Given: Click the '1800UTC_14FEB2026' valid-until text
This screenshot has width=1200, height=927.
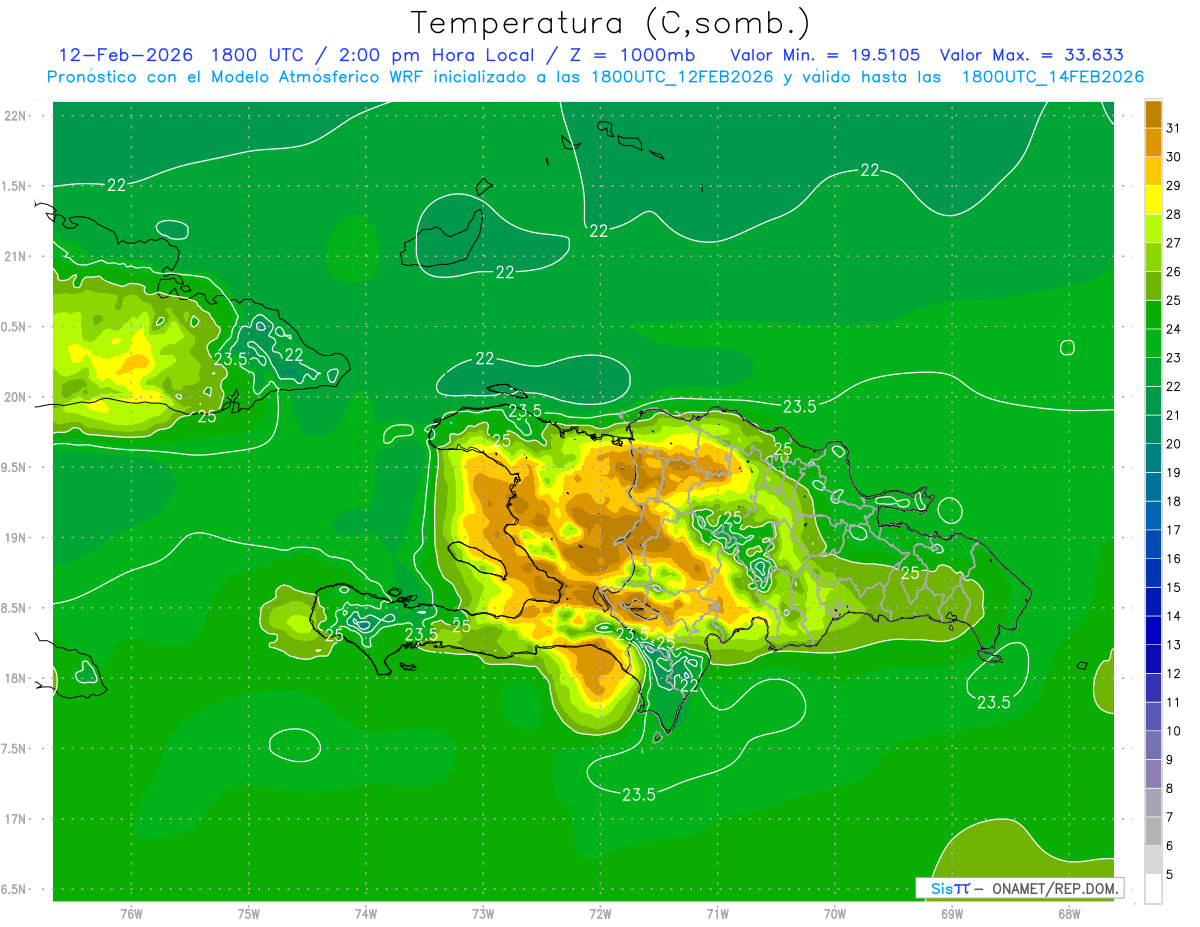Looking at the screenshot, I should tap(1052, 77).
